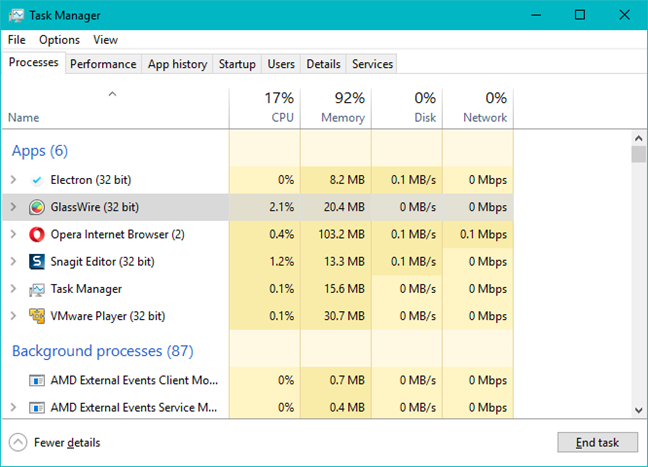This screenshot has width=648, height=467.
Task: Click the scrollbar up arrow
Action: pyautogui.click(x=638, y=138)
